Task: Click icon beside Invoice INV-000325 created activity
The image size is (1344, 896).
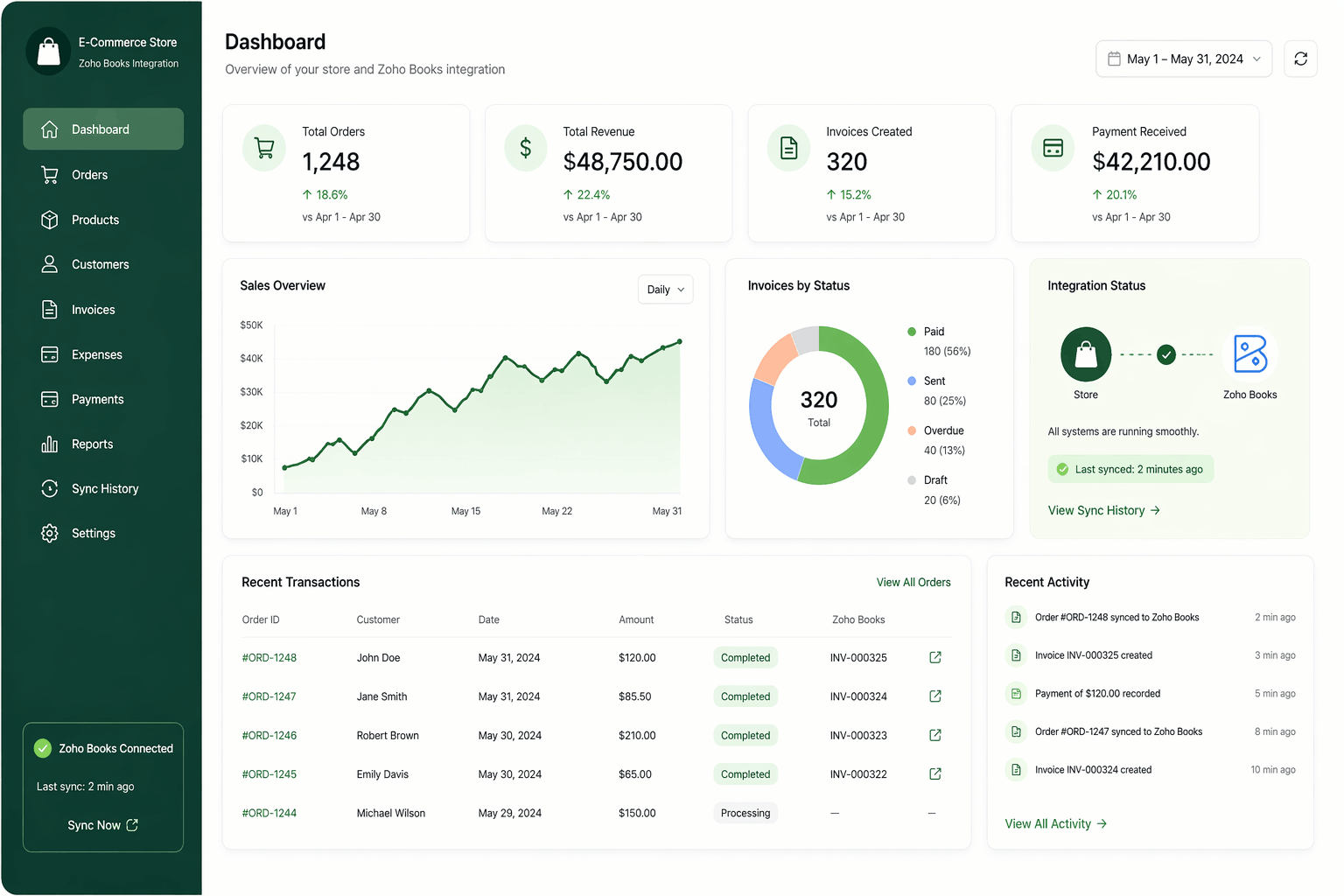Action: (1016, 655)
